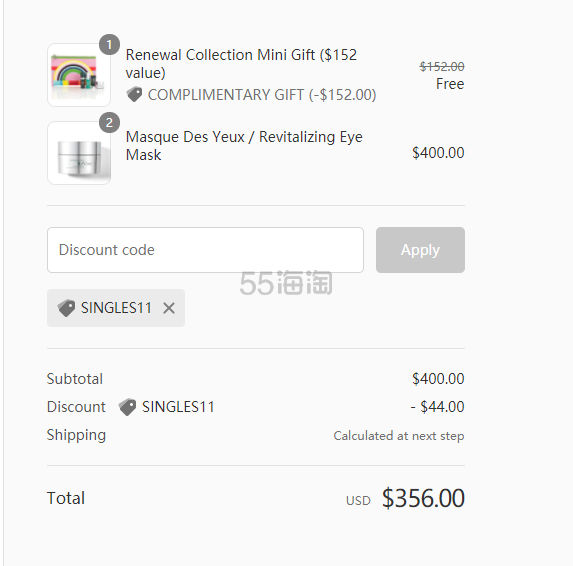Click the Complimentary Gift tag icon
The image size is (573, 566).
134,95
